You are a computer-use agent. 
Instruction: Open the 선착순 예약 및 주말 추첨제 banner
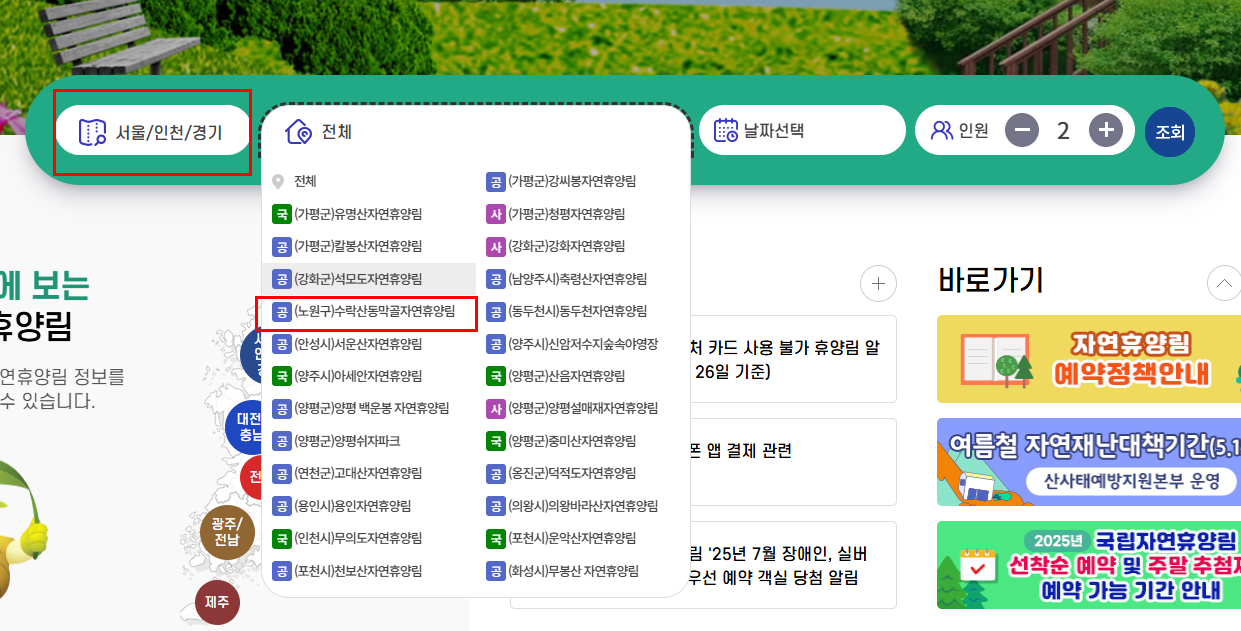click(1089, 565)
